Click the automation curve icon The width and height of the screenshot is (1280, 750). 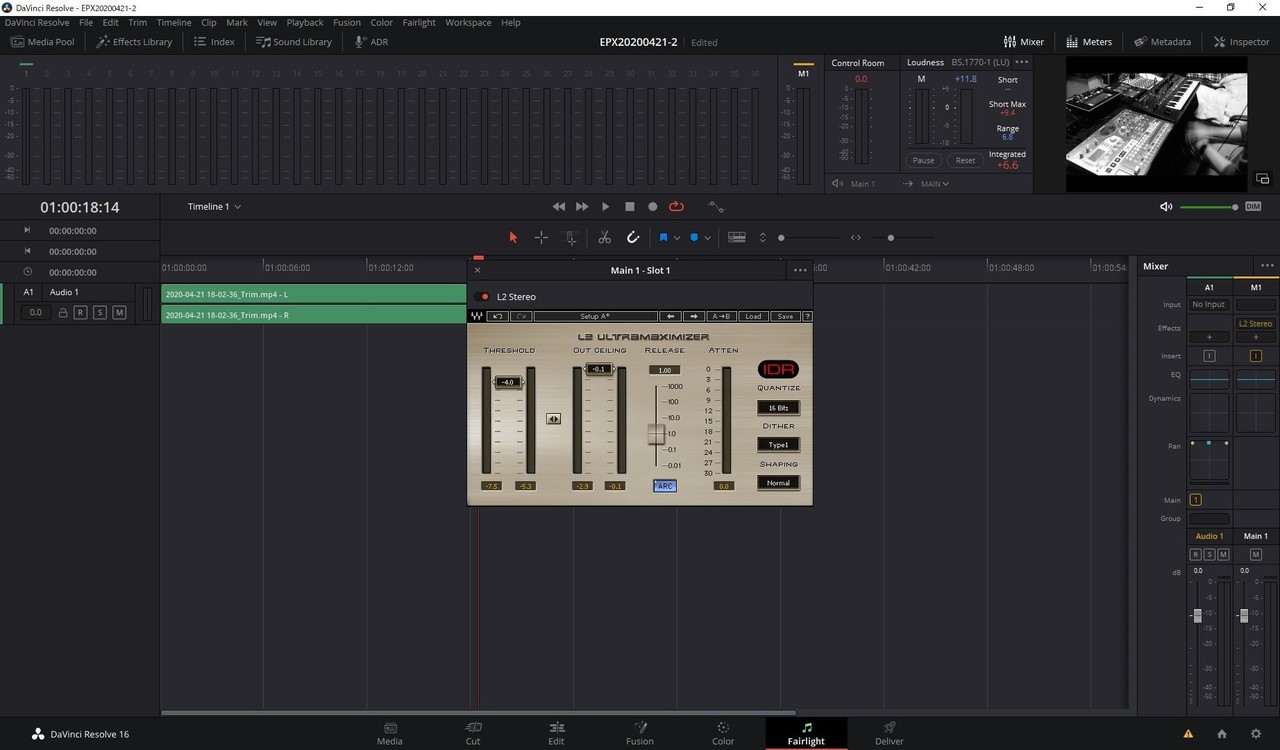click(x=716, y=206)
